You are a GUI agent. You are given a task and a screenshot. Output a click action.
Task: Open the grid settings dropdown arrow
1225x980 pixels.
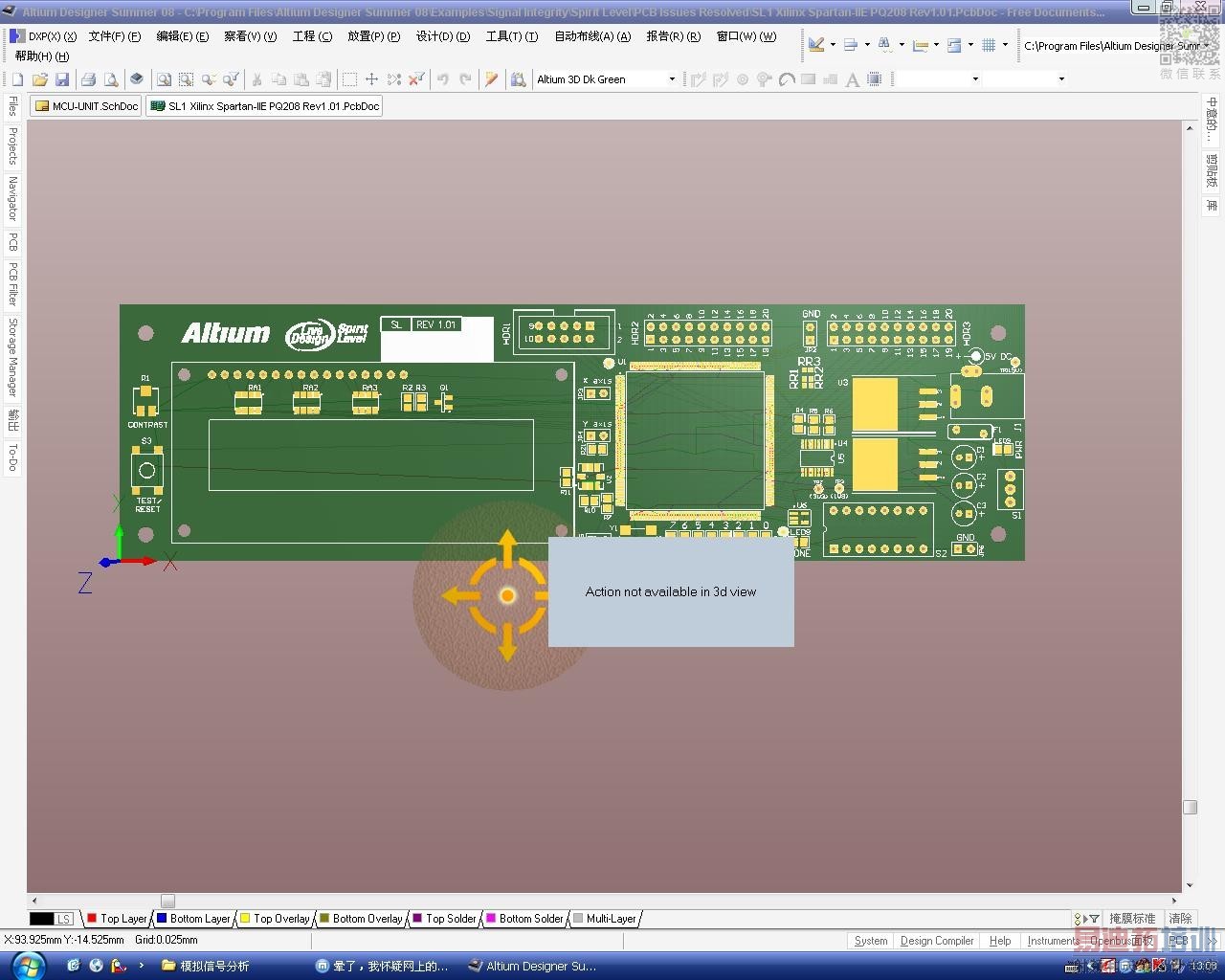coord(1005,45)
